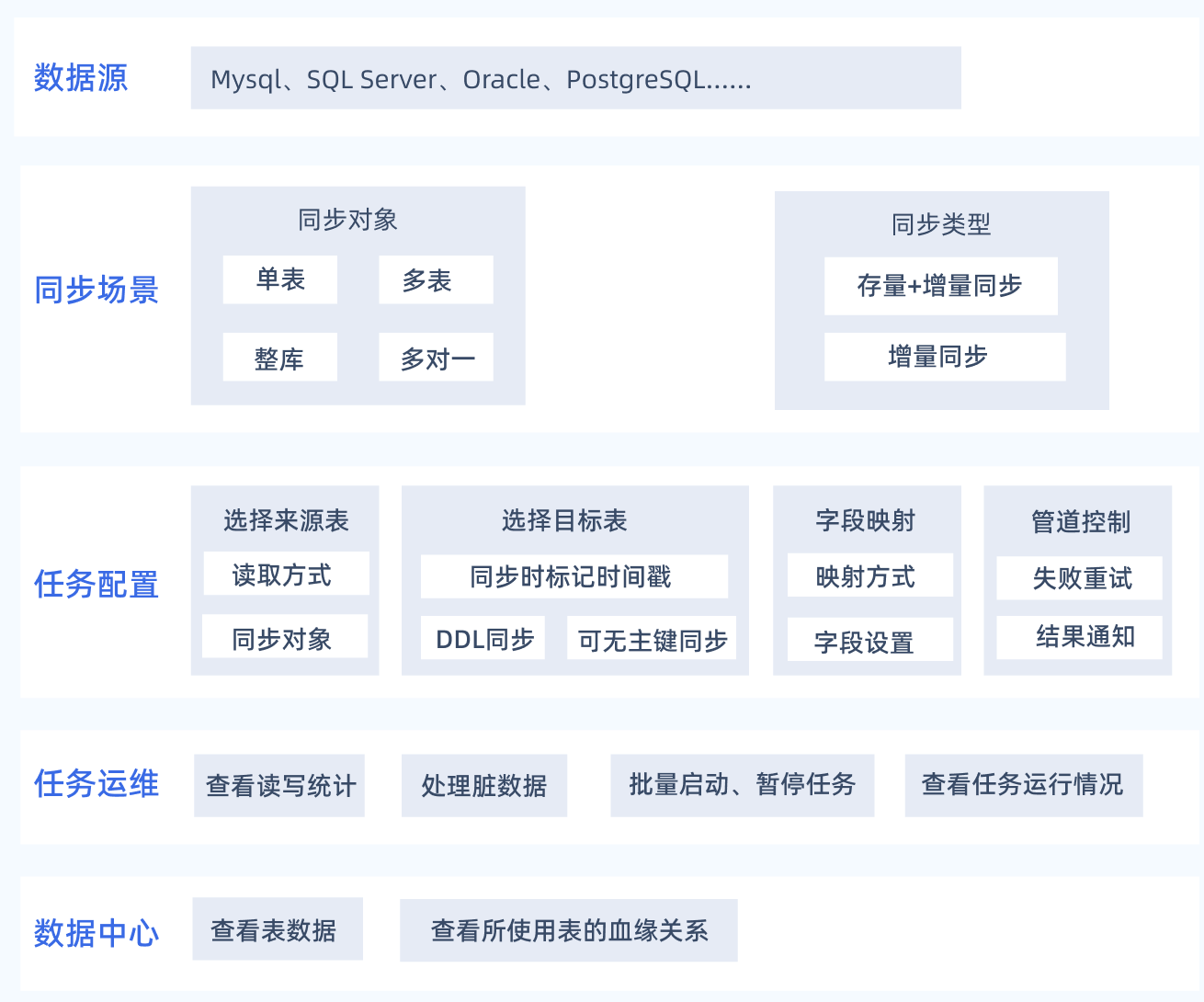Screen dimensions: 1204x1002
Task: Click the 任务运维 section heading
Action: tap(97, 784)
